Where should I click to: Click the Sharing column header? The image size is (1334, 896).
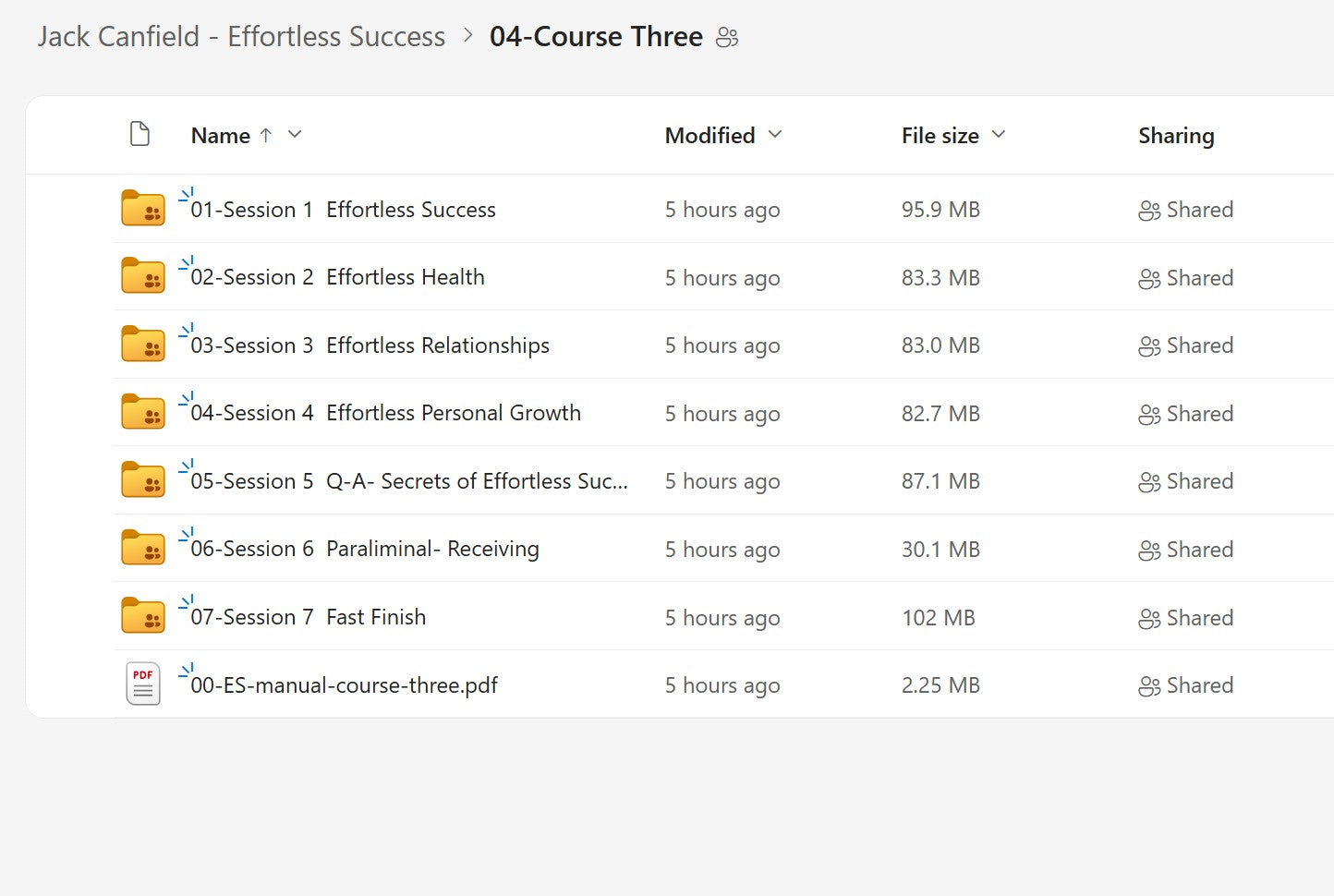[1176, 135]
